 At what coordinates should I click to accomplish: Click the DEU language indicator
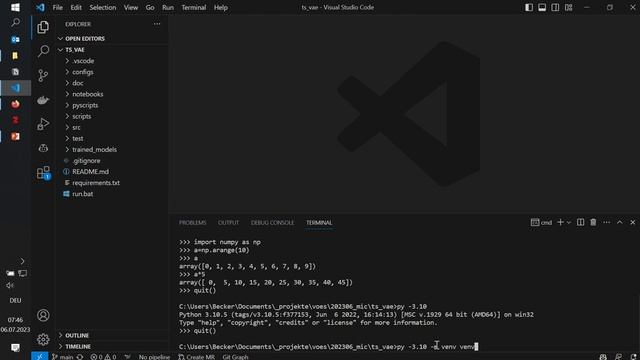coord(16,300)
